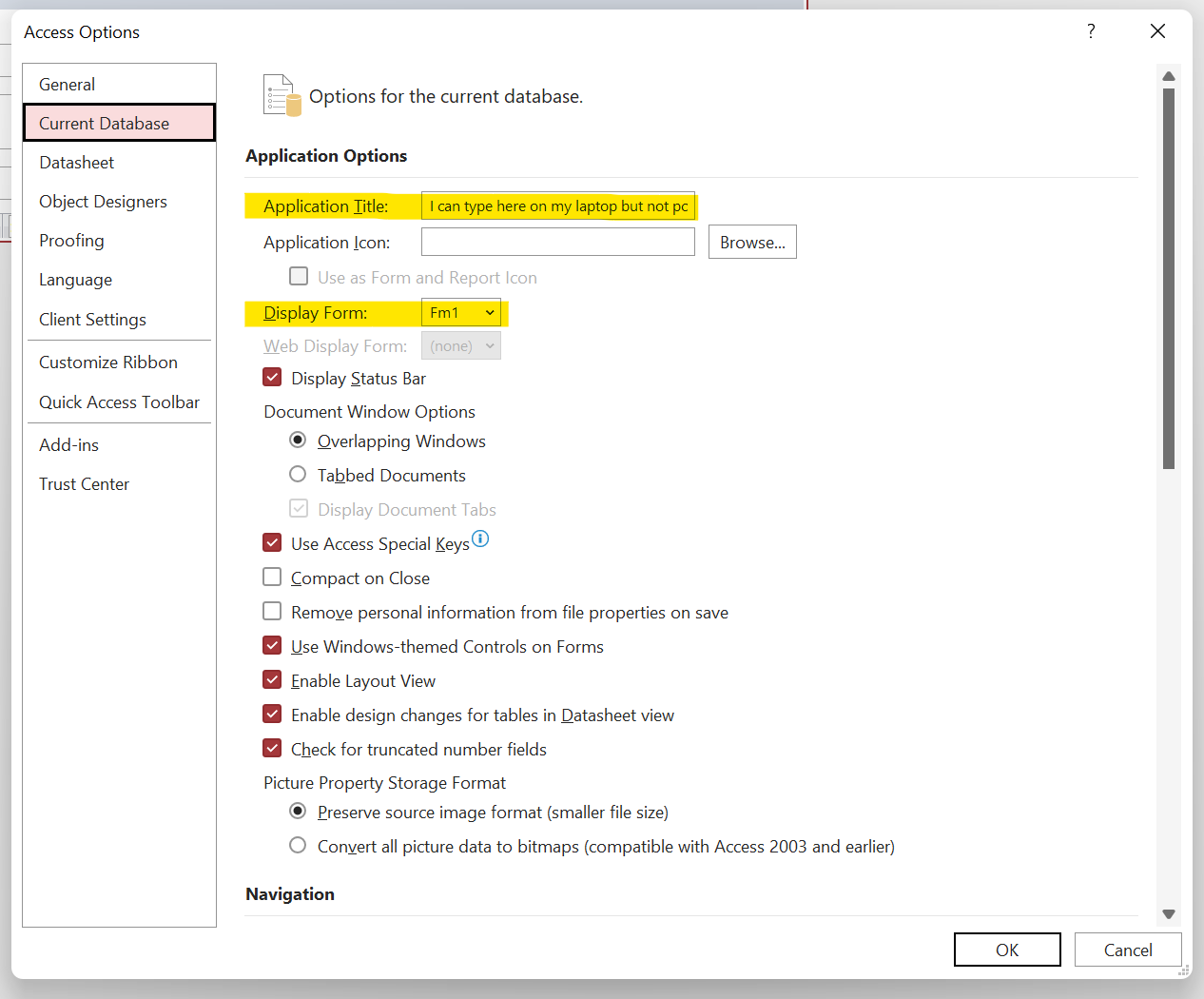Switch to the Datasheet category
This screenshot has width=1204, height=999.
click(120, 163)
